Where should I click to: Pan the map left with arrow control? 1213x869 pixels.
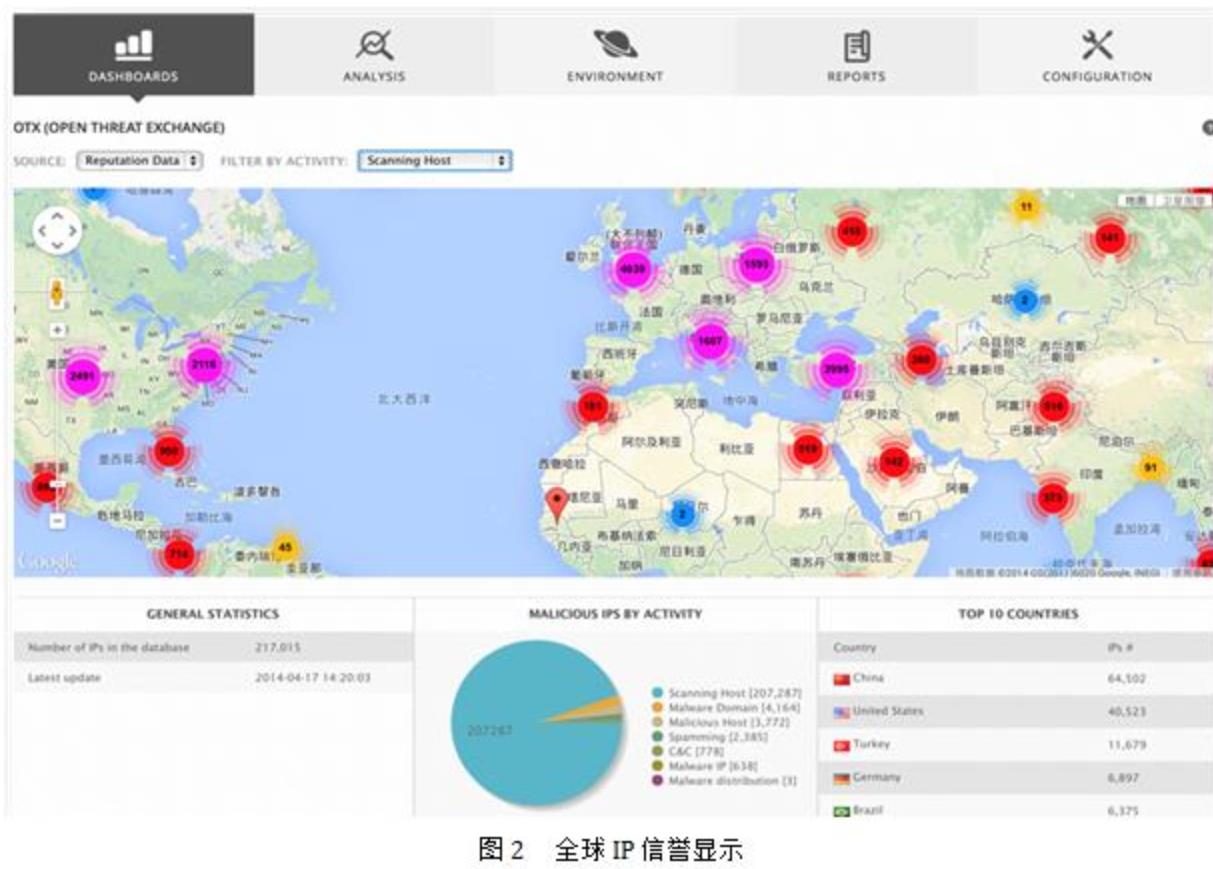[x=42, y=231]
